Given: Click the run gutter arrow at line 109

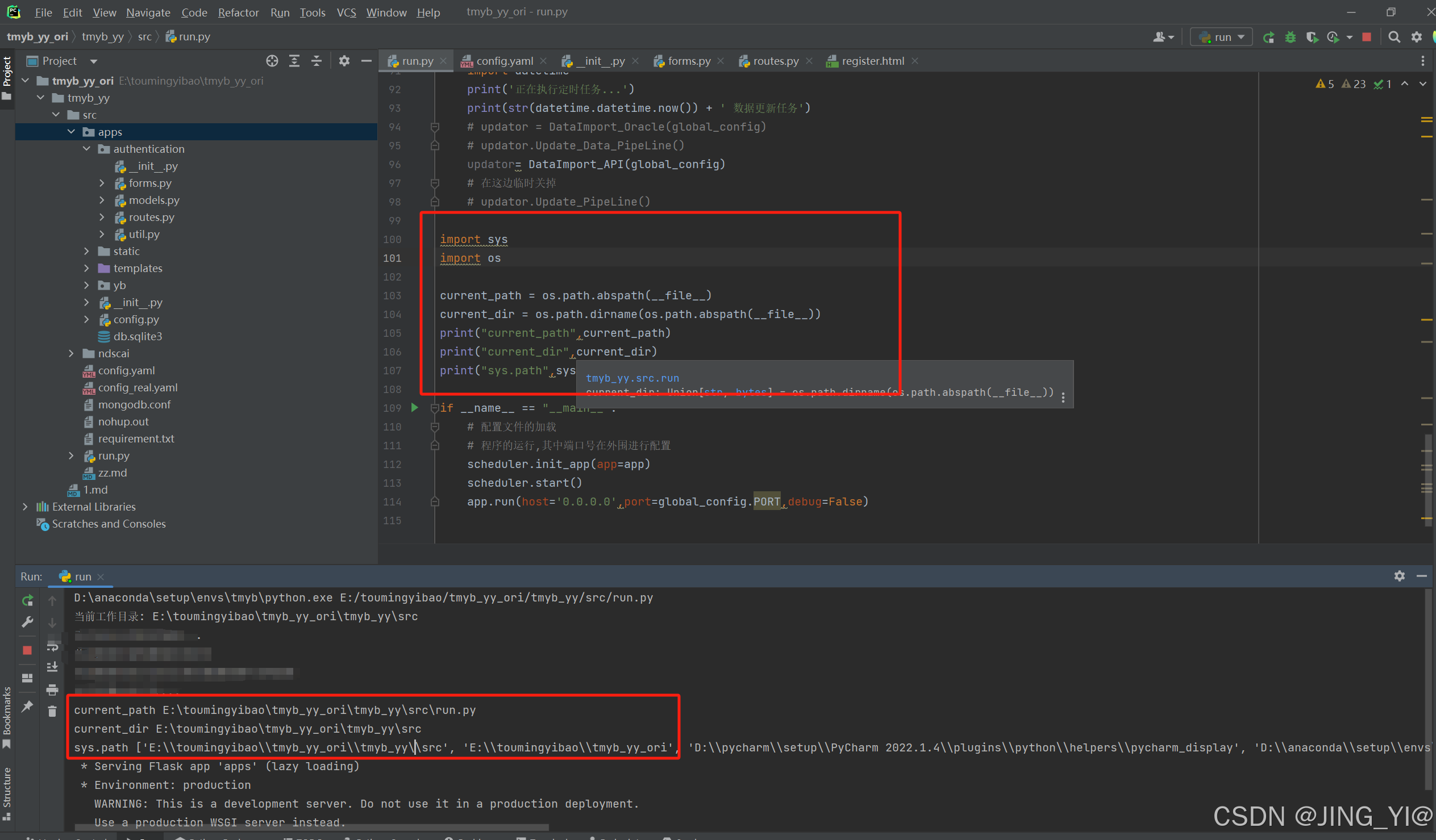Looking at the screenshot, I should pyautogui.click(x=415, y=408).
